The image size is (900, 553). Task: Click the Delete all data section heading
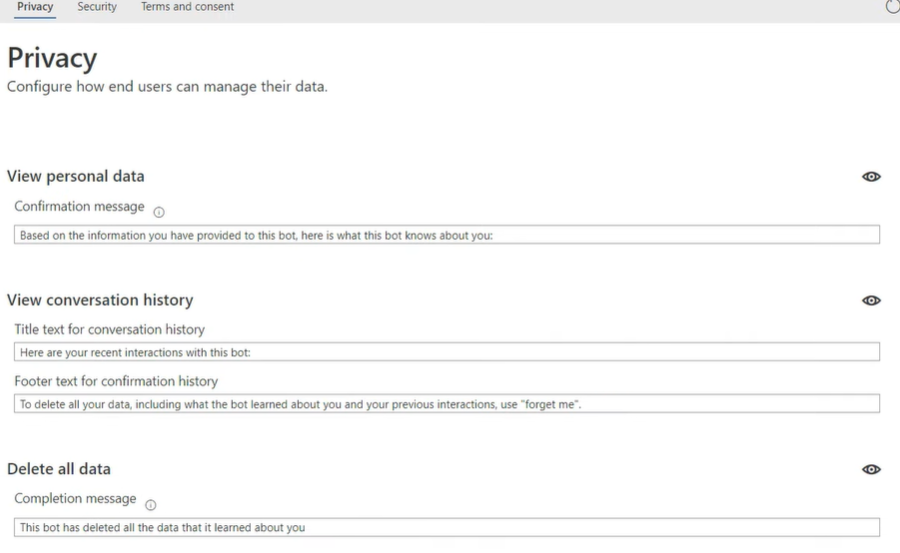[59, 469]
